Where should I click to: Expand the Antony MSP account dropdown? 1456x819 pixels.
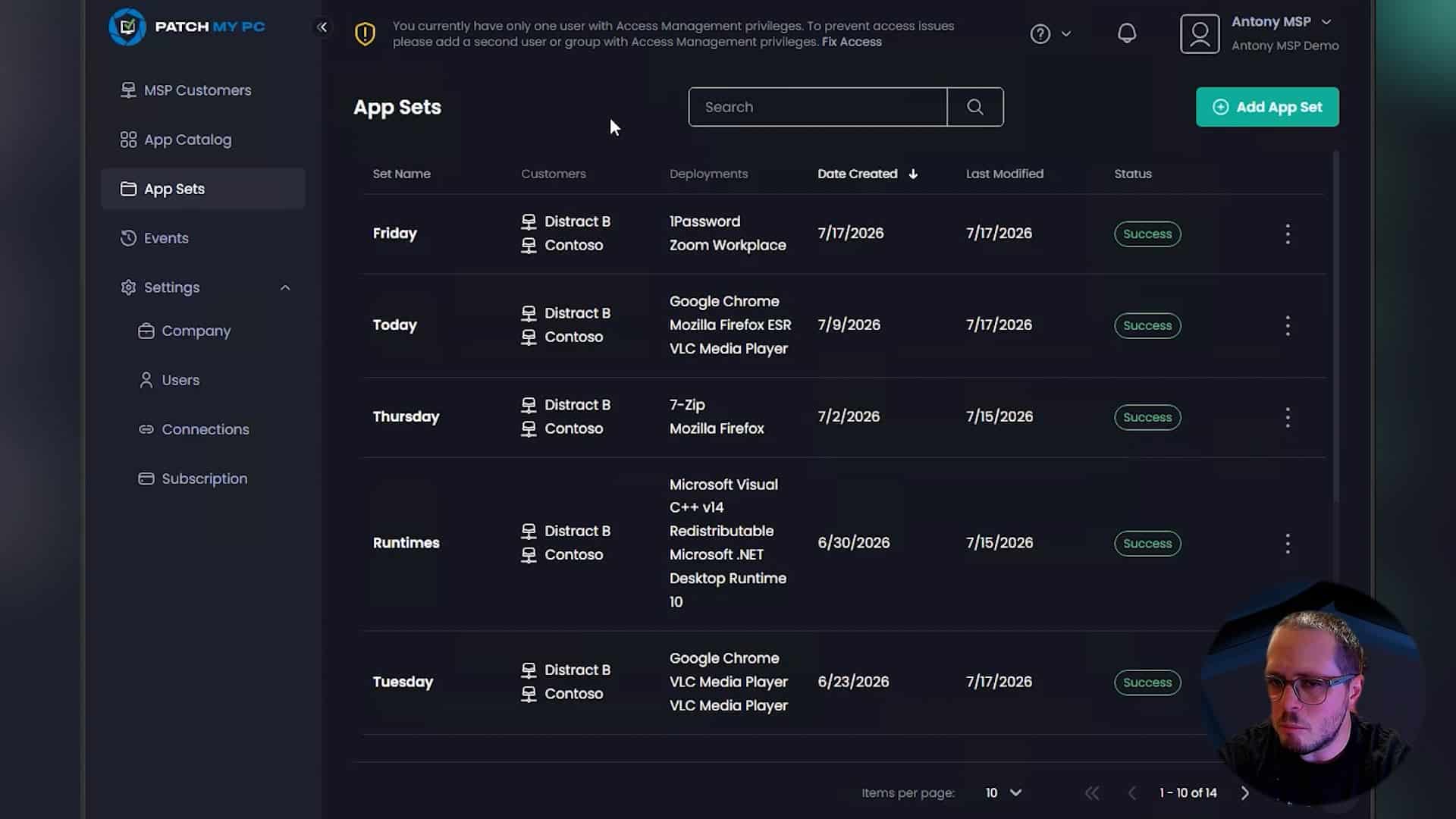pos(1326,21)
